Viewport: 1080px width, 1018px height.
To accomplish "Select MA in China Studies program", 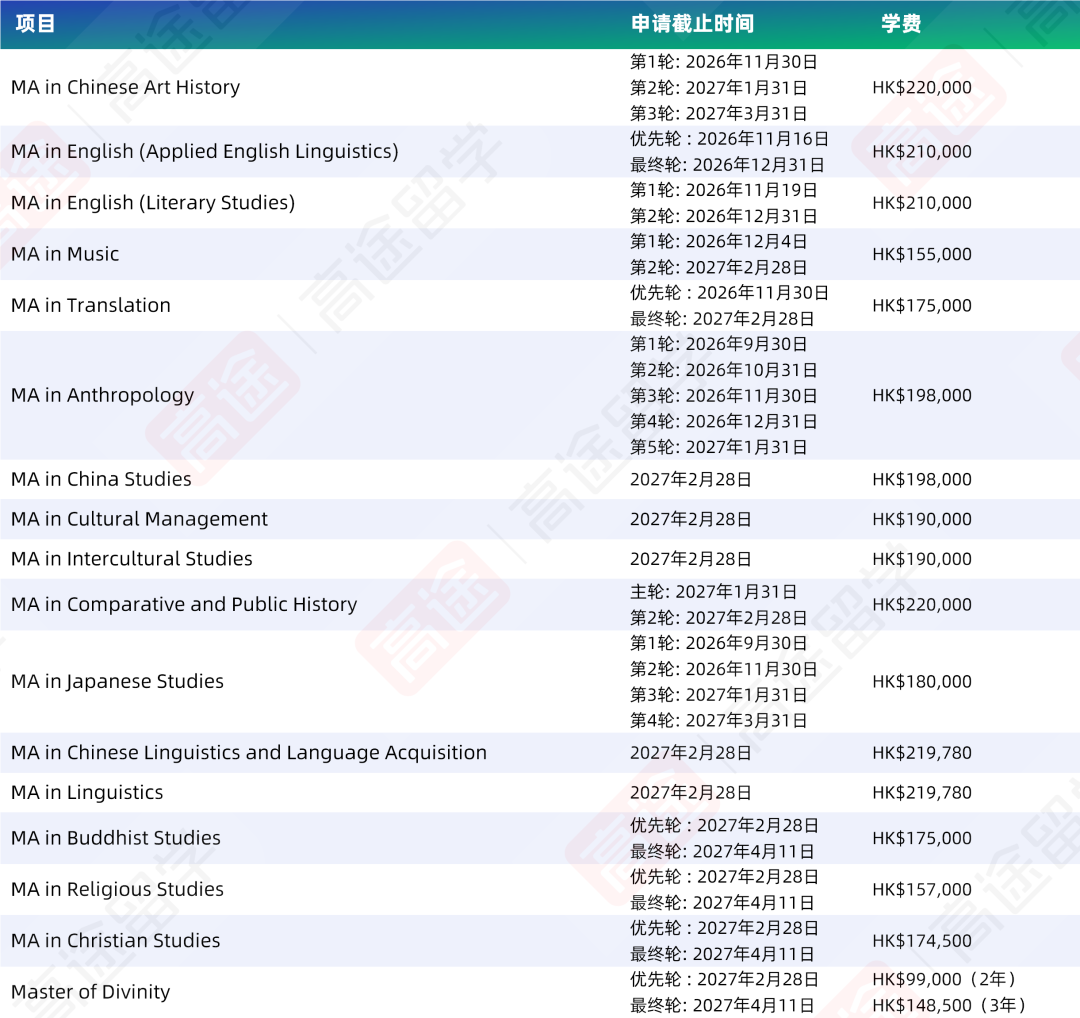I will (101, 479).
